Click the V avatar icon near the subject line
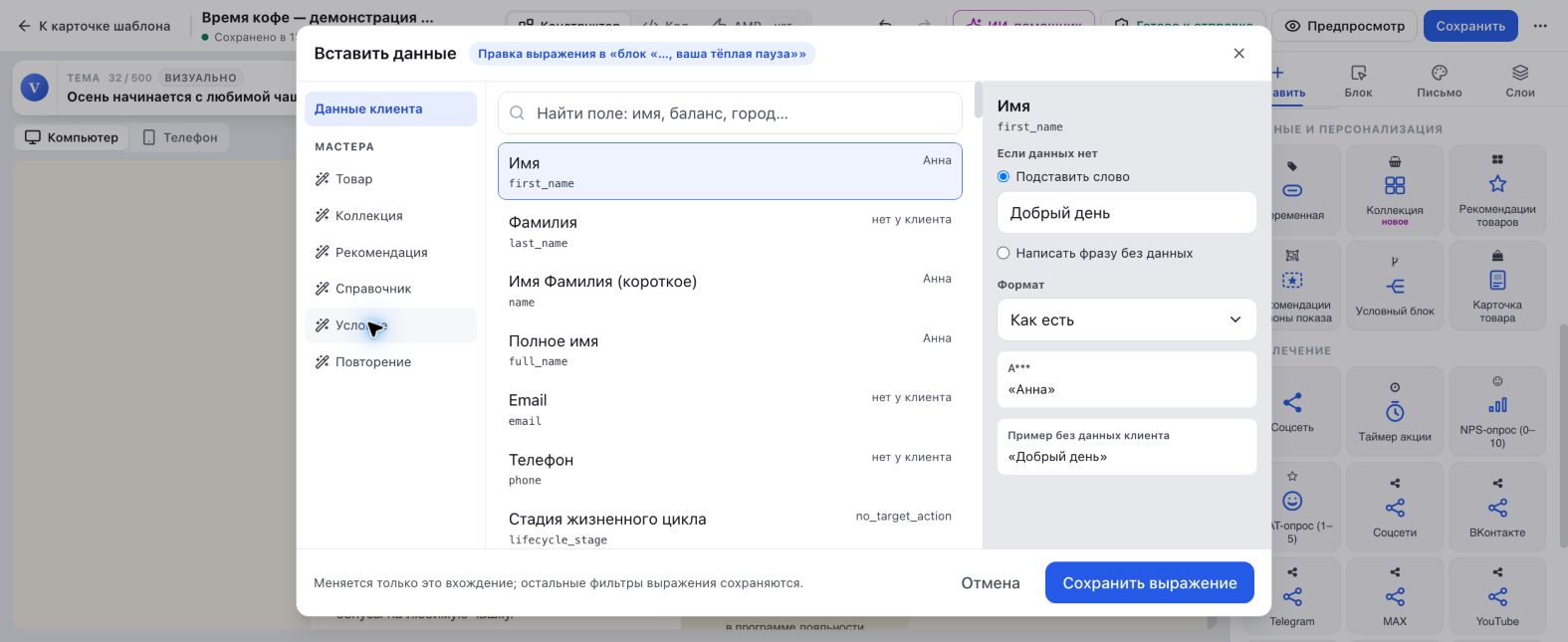 coord(35,88)
